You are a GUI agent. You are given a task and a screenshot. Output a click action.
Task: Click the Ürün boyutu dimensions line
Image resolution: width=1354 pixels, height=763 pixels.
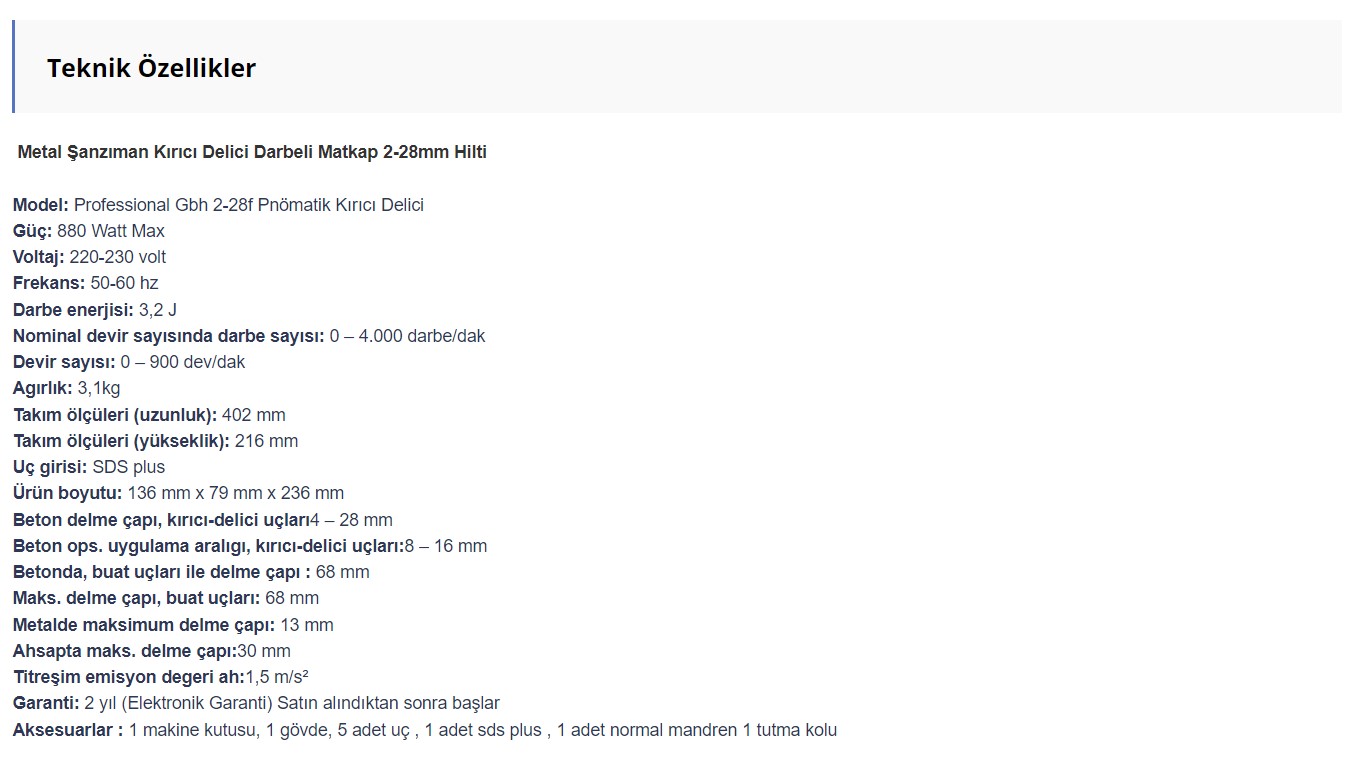(179, 493)
